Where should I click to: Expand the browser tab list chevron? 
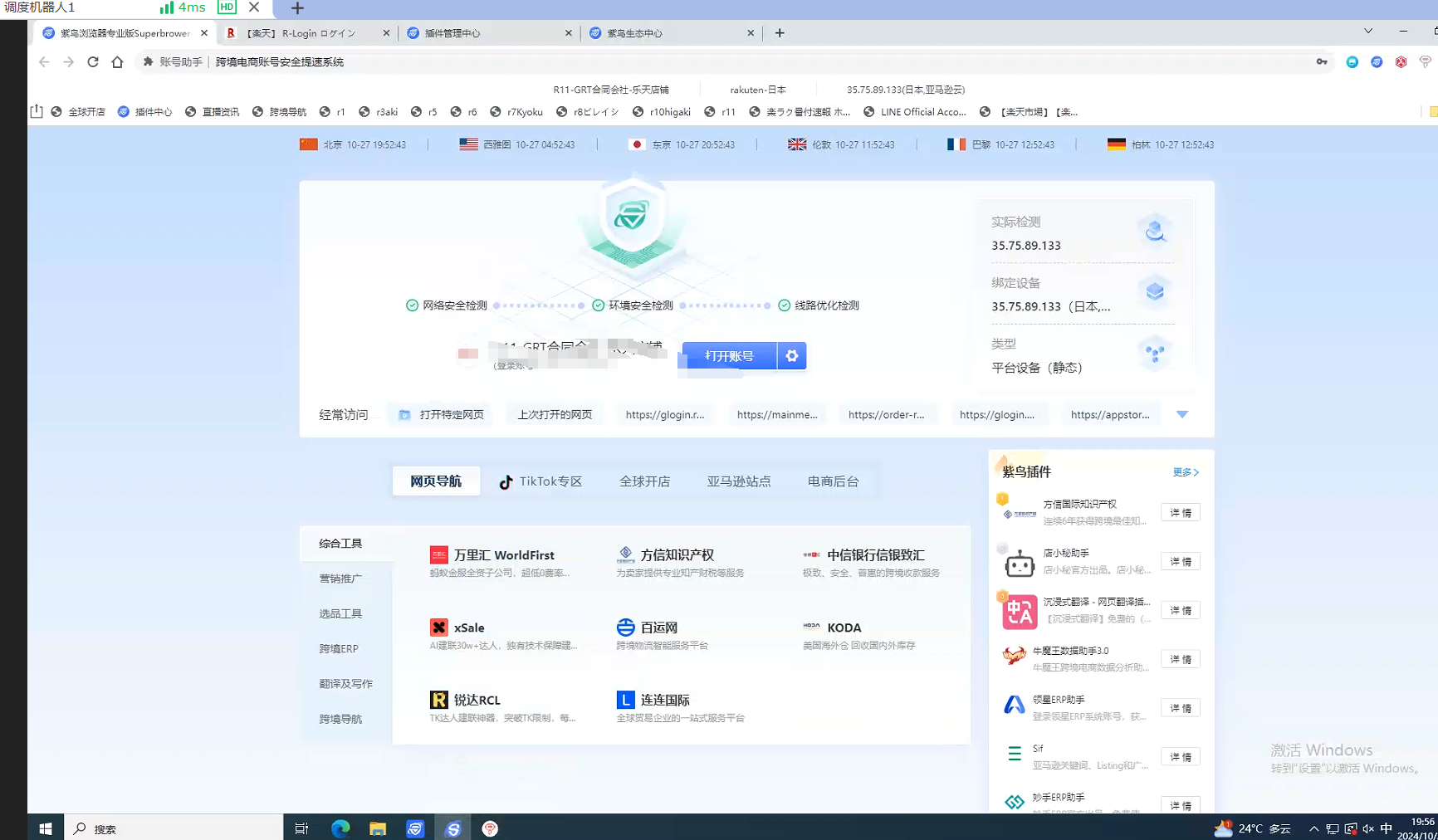(1368, 32)
